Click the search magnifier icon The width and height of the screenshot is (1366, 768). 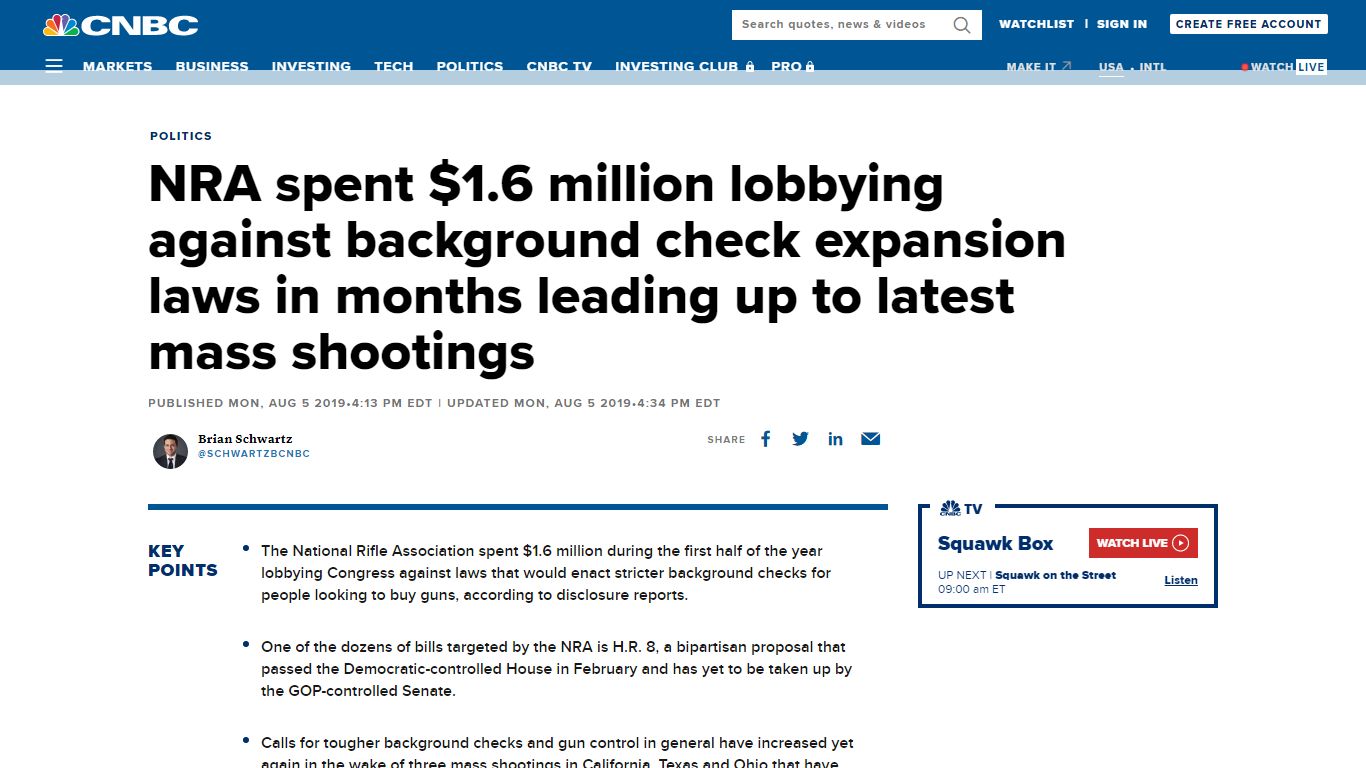coord(962,25)
